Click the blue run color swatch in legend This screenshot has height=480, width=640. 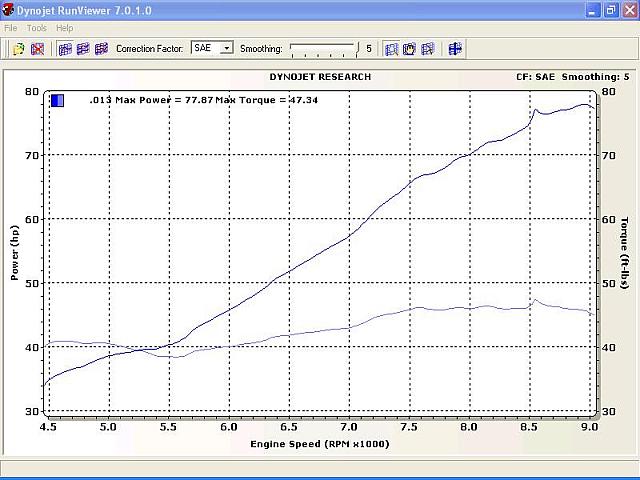(x=58, y=100)
